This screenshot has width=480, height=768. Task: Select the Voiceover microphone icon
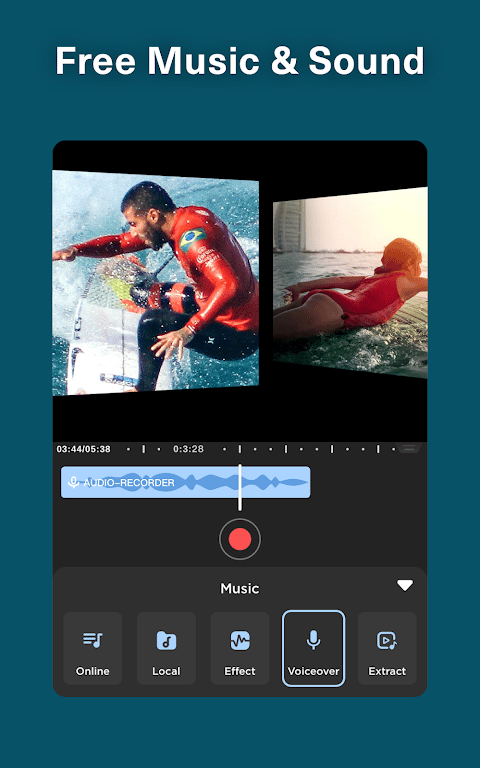[313, 640]
